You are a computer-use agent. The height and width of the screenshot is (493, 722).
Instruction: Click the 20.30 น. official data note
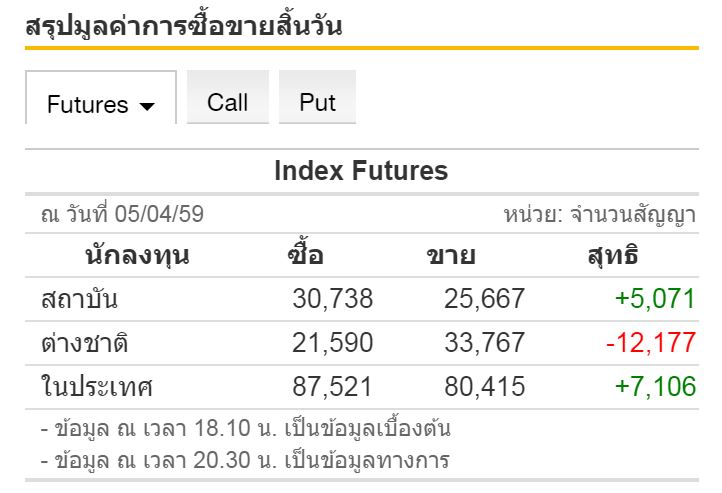click(x=245, y=460)
